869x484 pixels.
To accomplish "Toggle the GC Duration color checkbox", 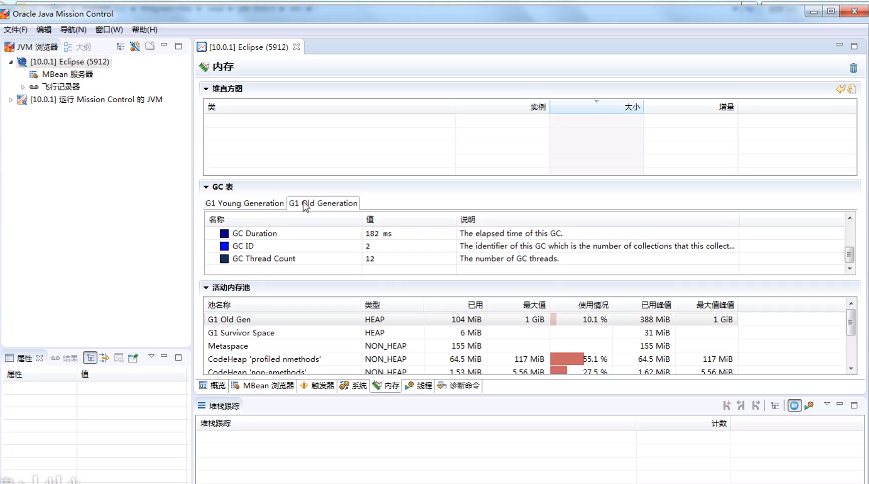I will (x=225, y=233).
